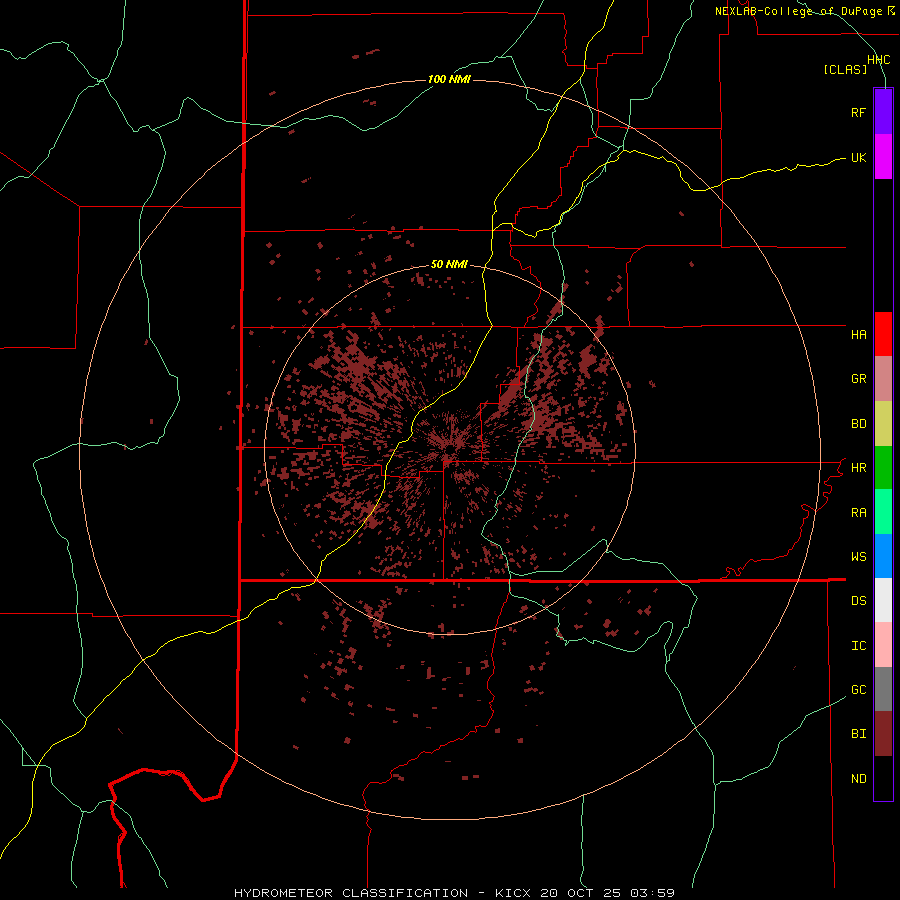Viewport: 900px width, 900px height.
Task: Select the BD yellow legend color block
Action: click(883, 424)
